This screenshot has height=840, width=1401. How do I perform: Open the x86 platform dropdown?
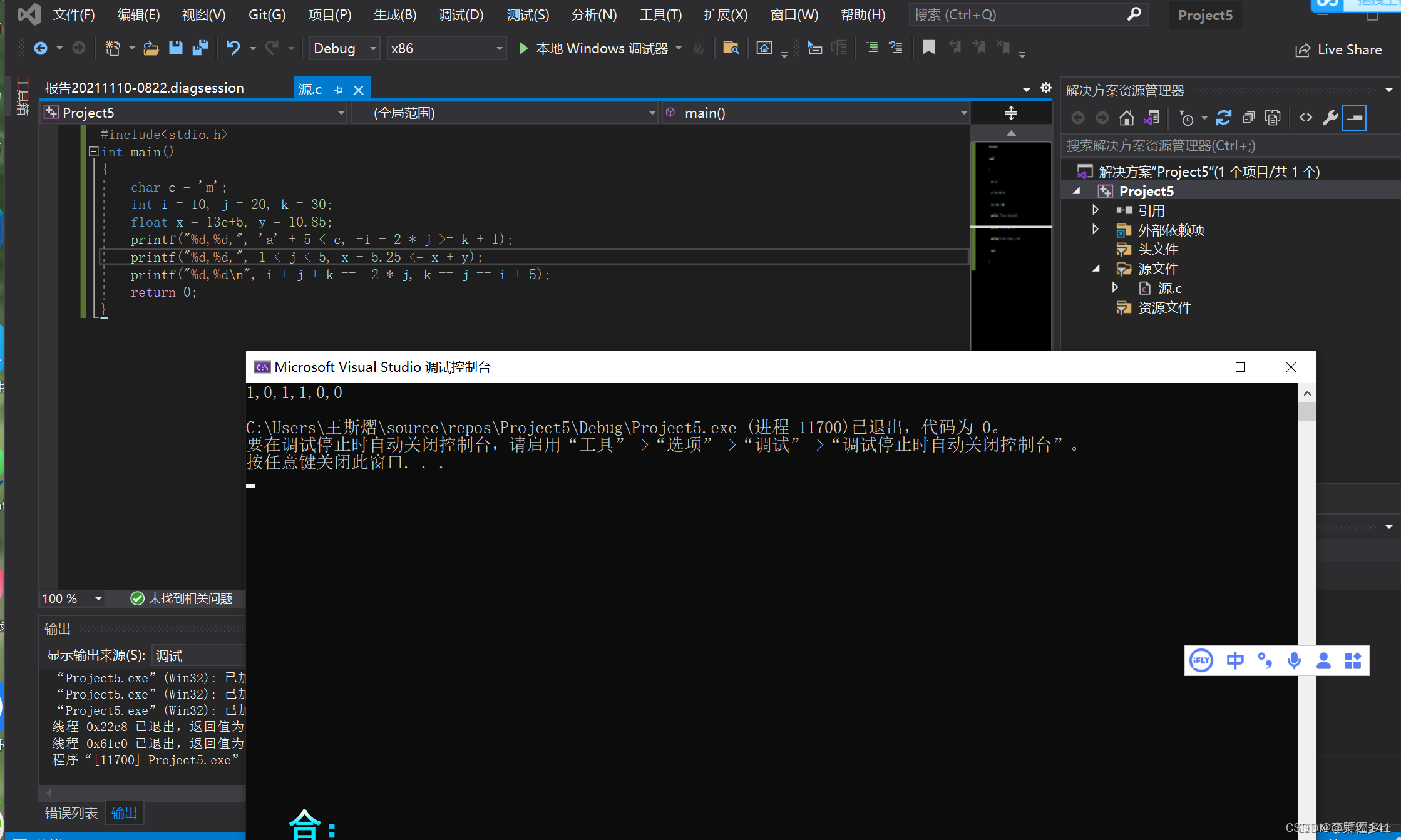click(446, 48)
